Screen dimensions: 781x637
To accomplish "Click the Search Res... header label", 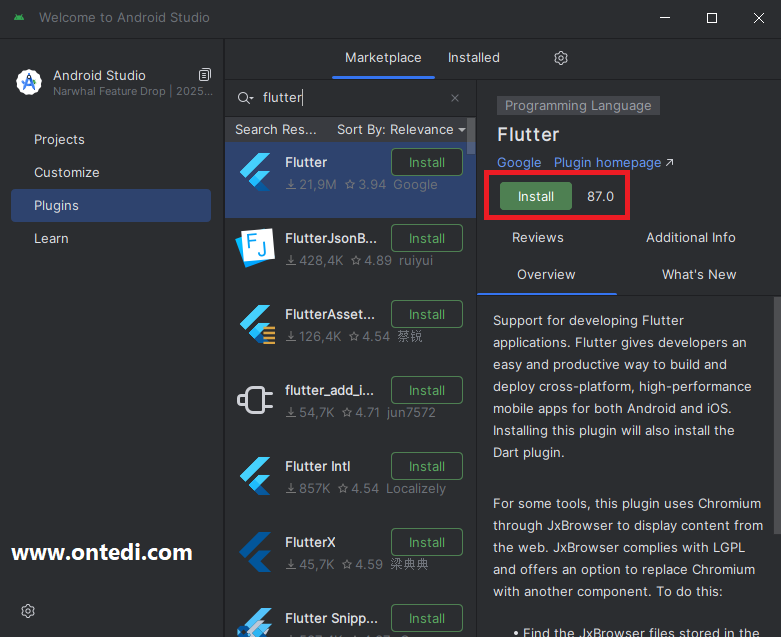I will [x=276, y=129].
